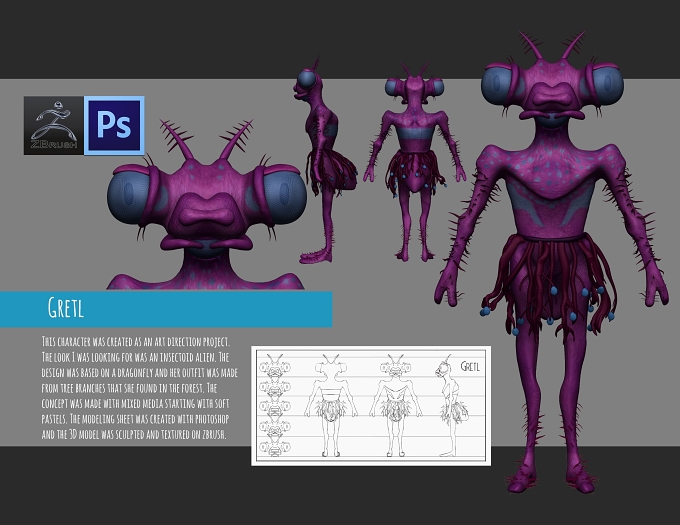Viewport: 680px width, 525px height.
Task: Click the back-view sketch in modeling sheet
Action: [x=331, y=405]
